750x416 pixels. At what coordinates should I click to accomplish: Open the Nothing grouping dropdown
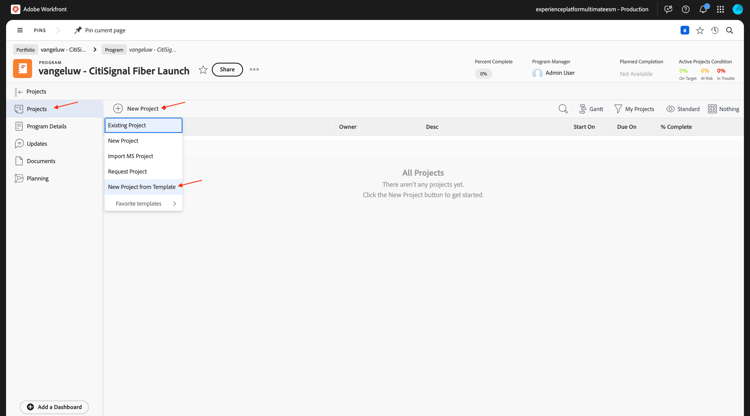[x=723, y=109]
